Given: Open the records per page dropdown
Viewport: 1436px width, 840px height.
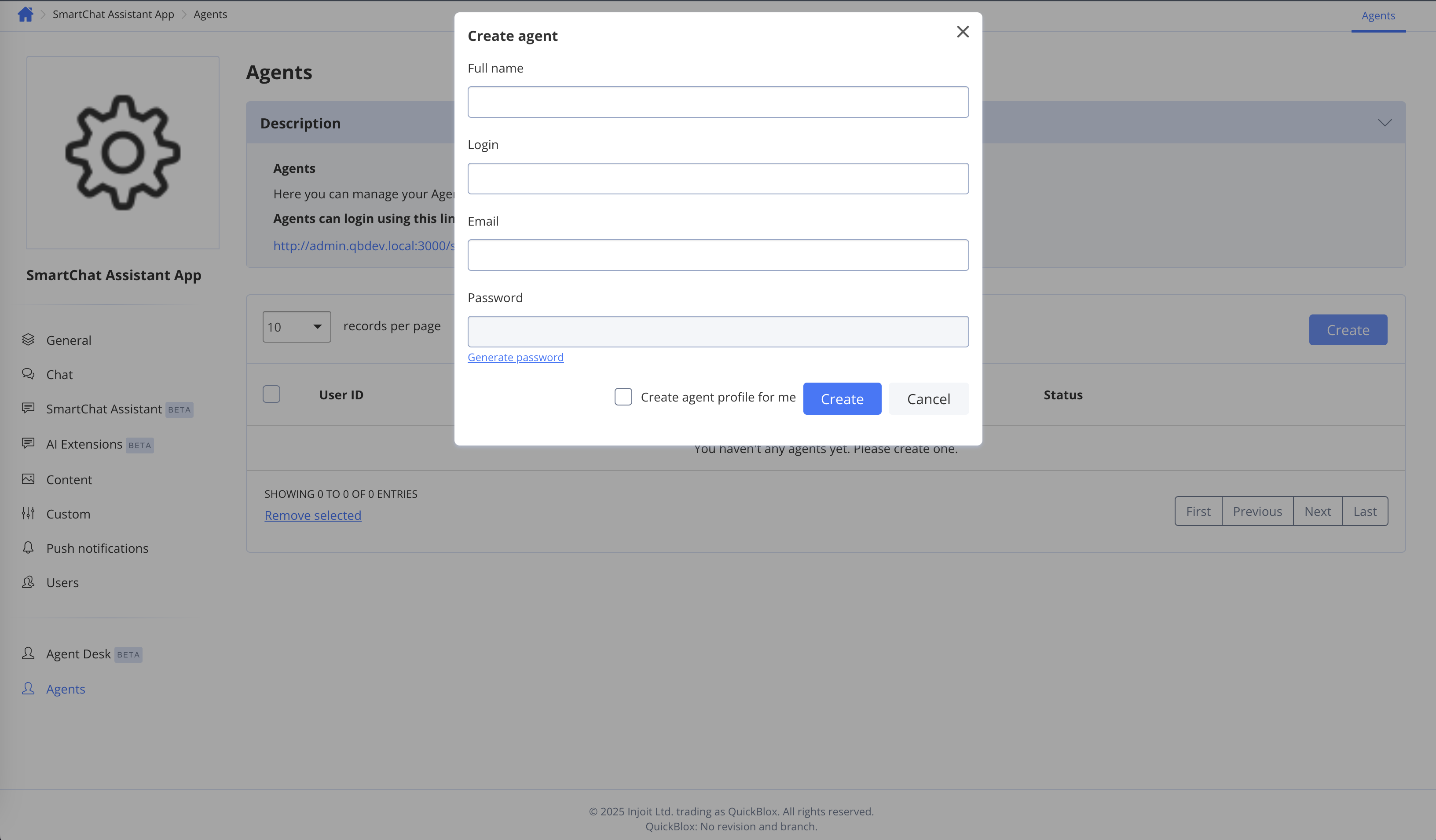Looking at the screenshot, I should 297,327.
